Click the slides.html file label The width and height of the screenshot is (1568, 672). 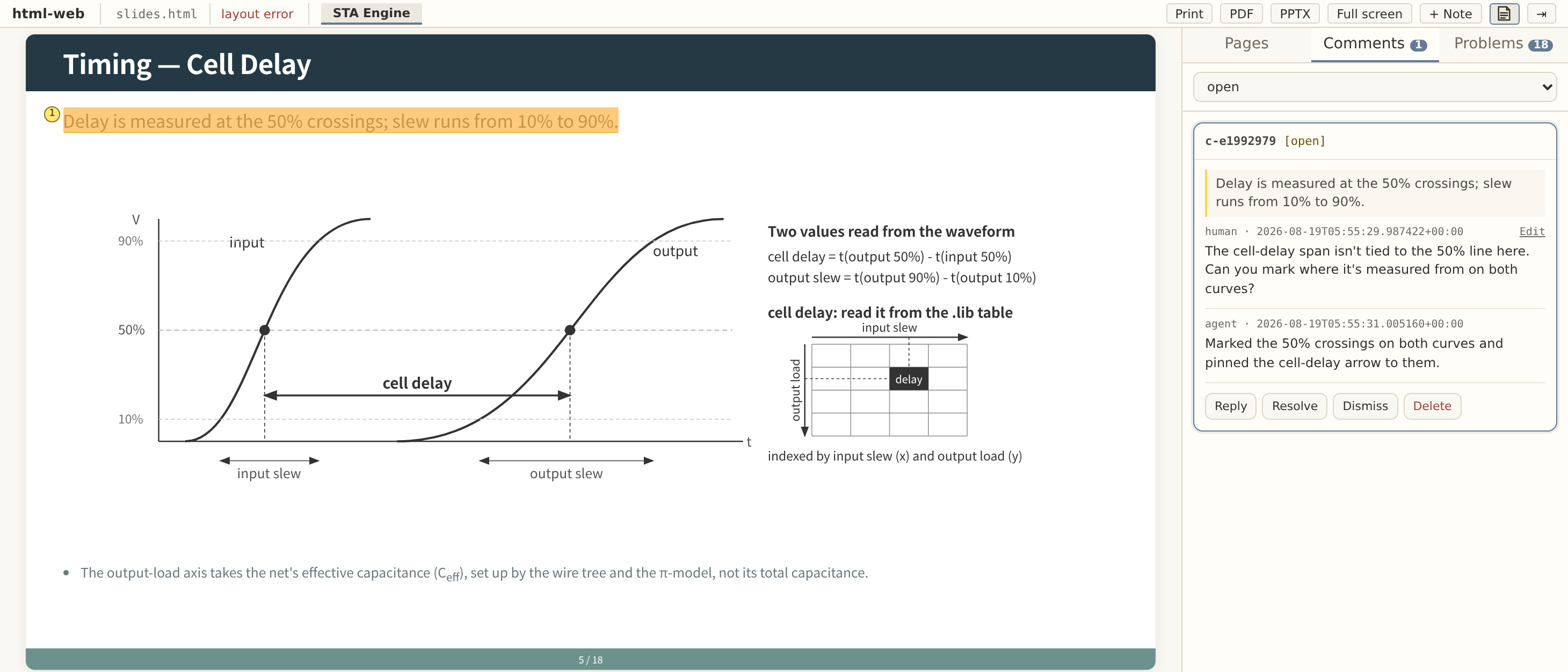point(156,13)
